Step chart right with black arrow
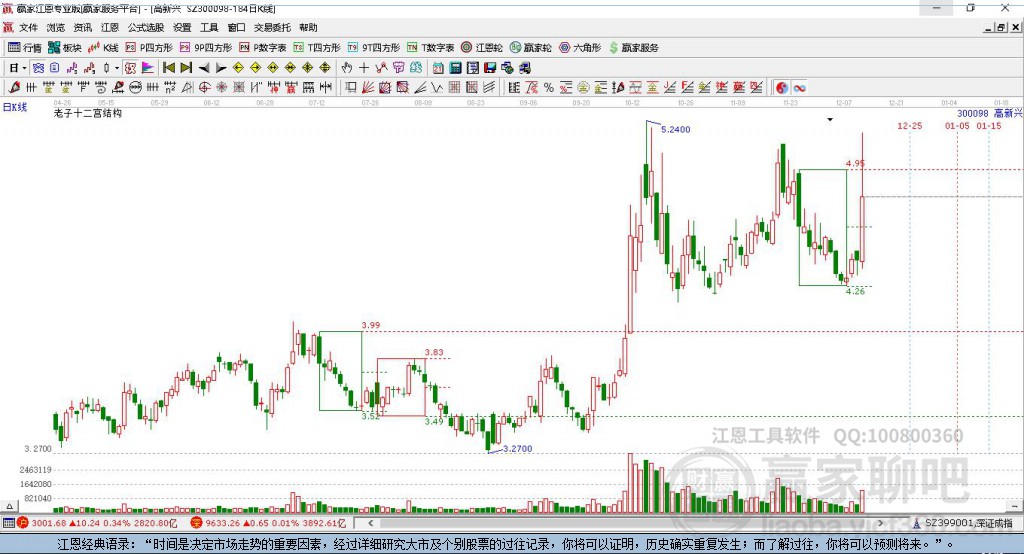The image size is (1024, 554). click(x=221, y=68)
